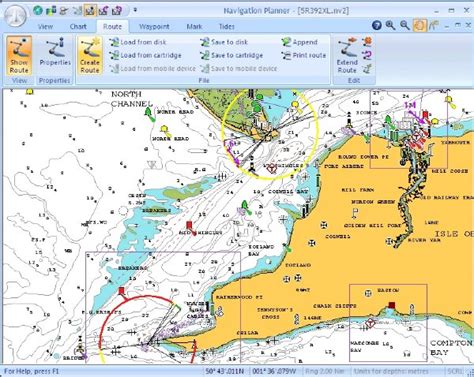
Task: Click Load from disk
Action: 138,42
